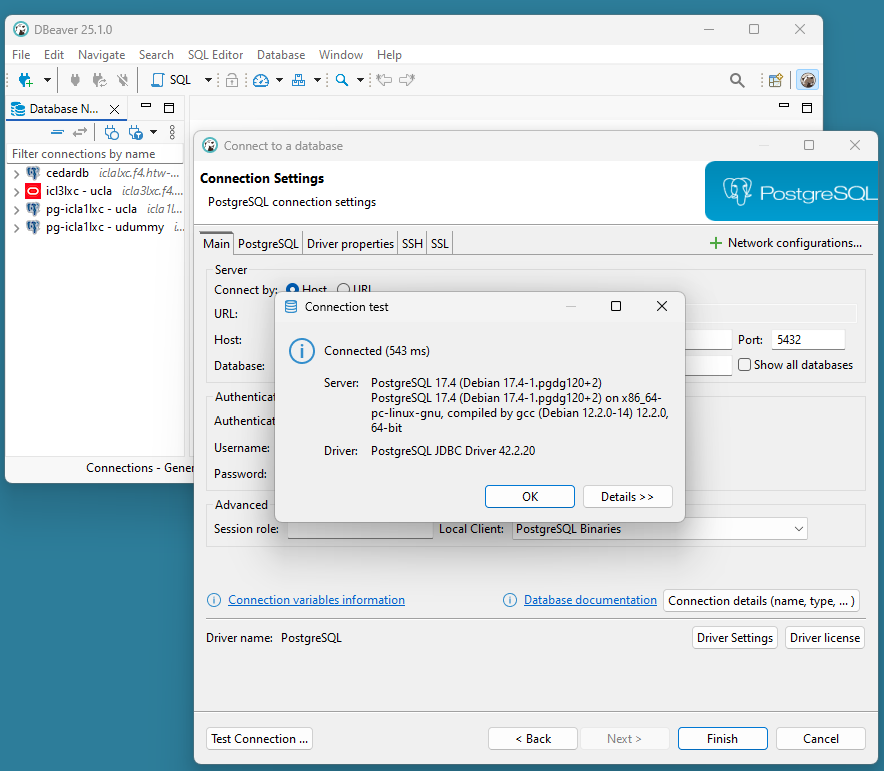The image size is (884, 771).
Task: Expand the cedardb connection node
Action: pyautogui.click(x=16, y=174)
